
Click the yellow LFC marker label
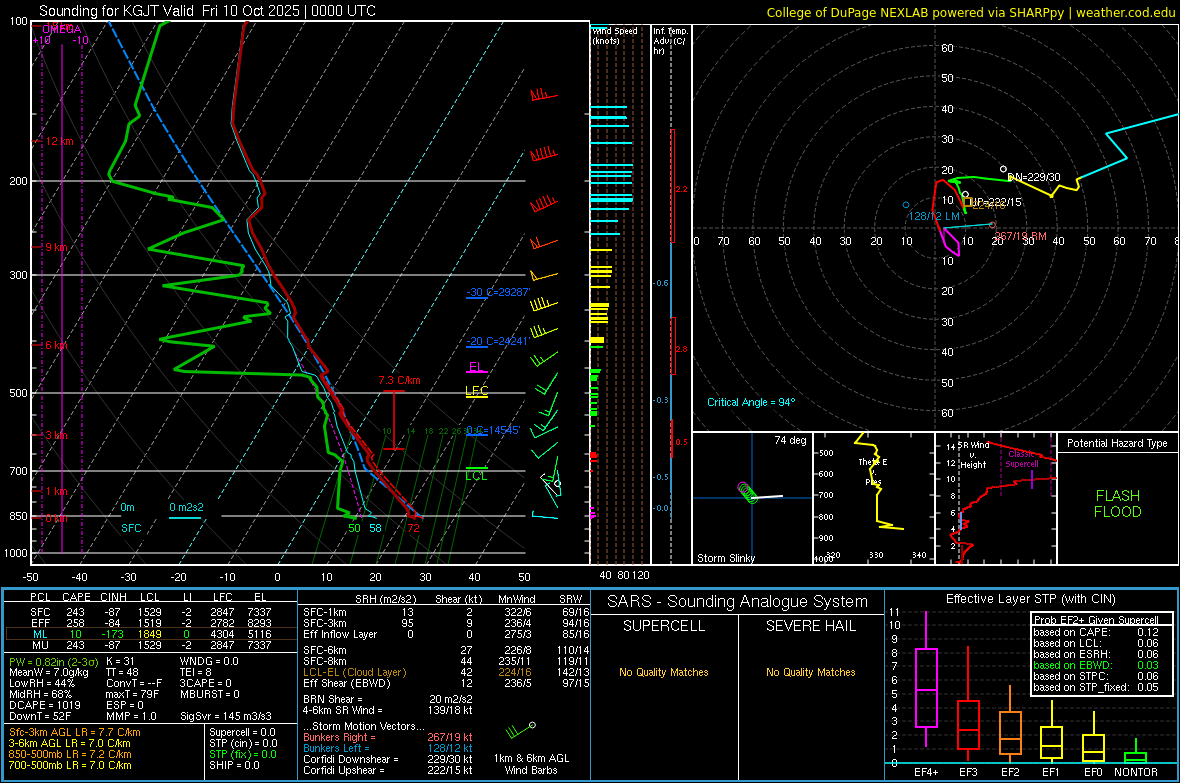click(476, 390)
